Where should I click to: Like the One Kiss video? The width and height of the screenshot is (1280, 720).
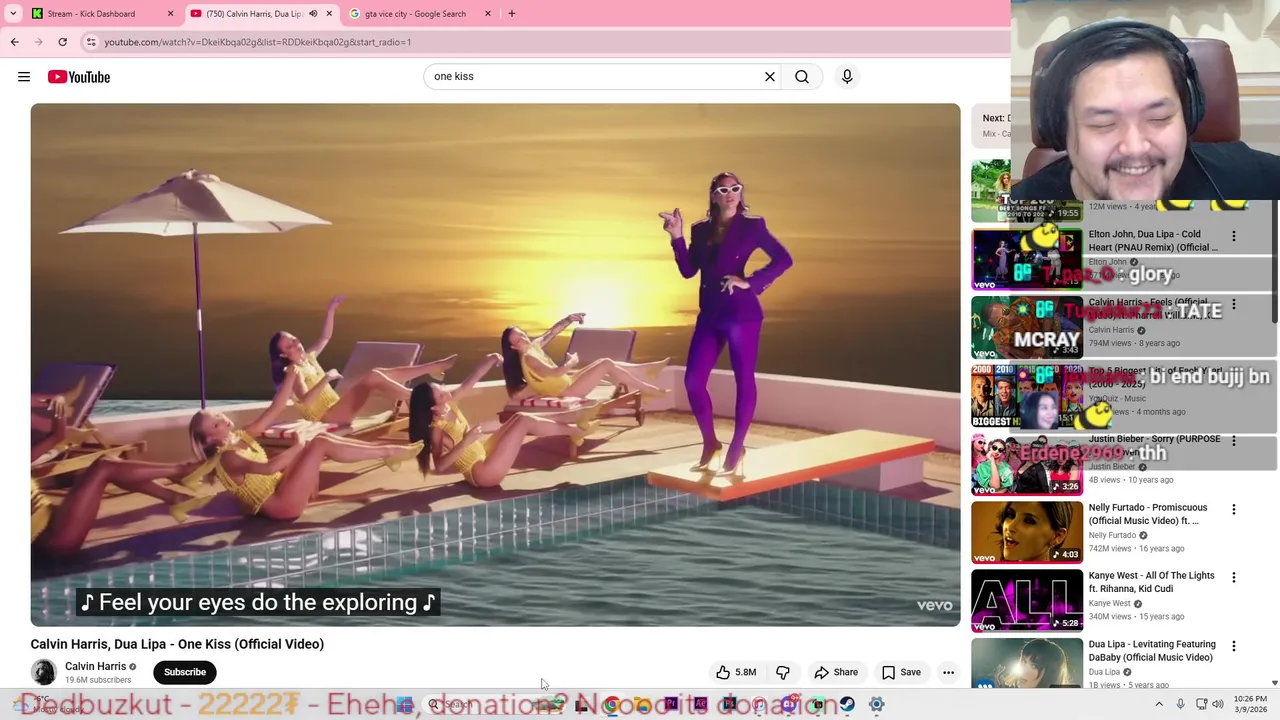pos(736,672)
